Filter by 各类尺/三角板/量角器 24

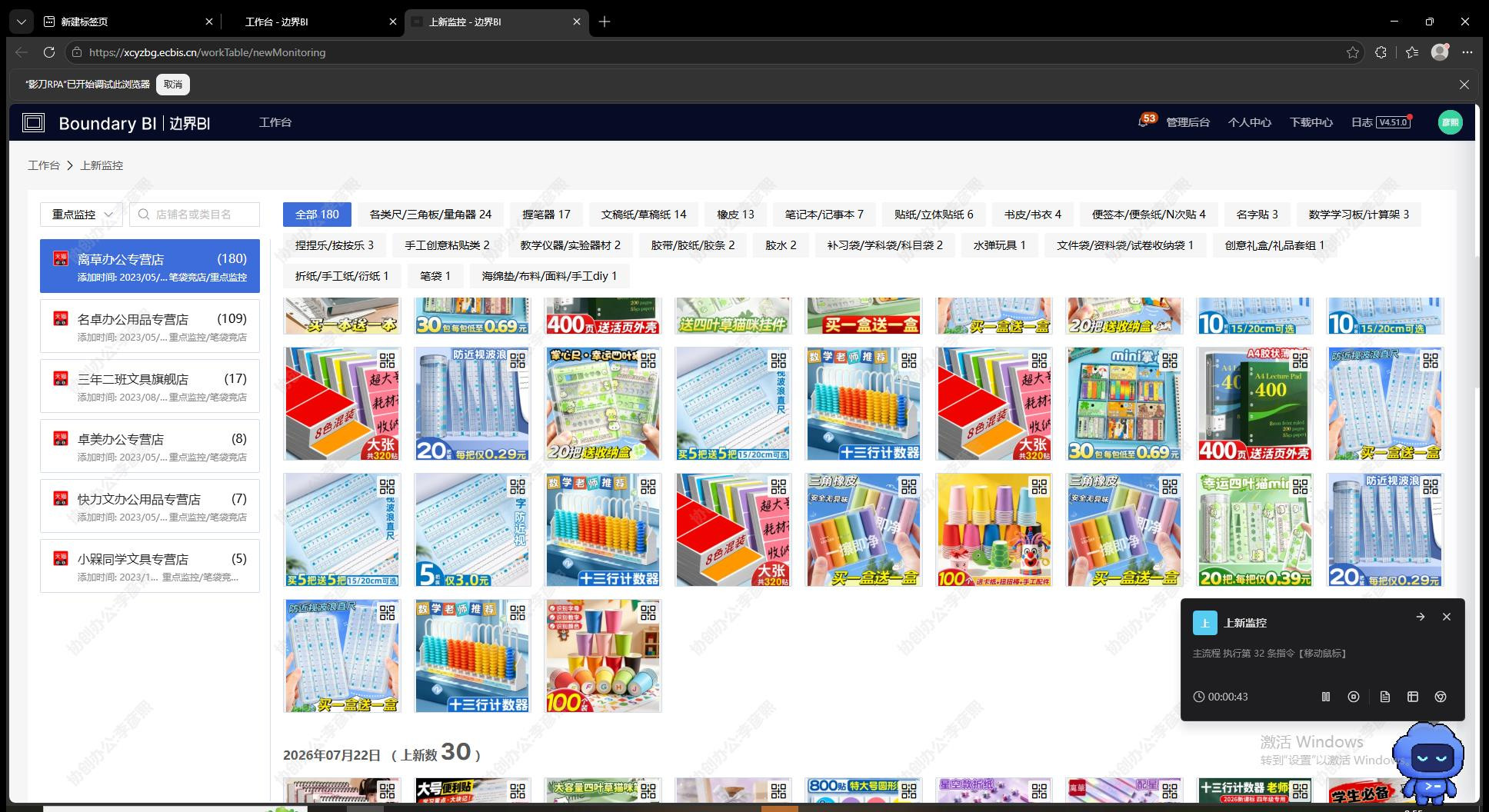(x=431, y=215)
